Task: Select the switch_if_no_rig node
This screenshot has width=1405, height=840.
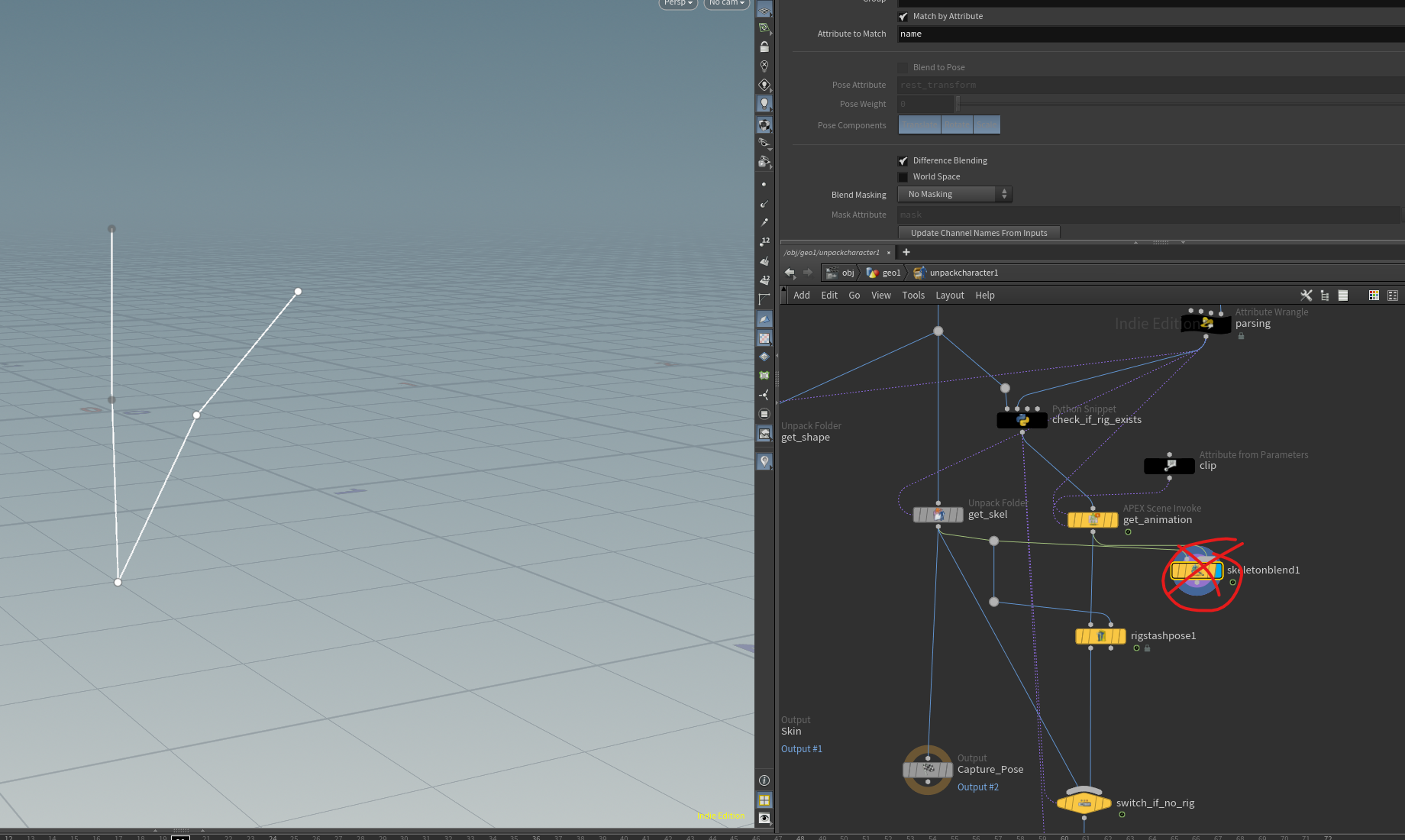Action: click(x=1084, y=803)
